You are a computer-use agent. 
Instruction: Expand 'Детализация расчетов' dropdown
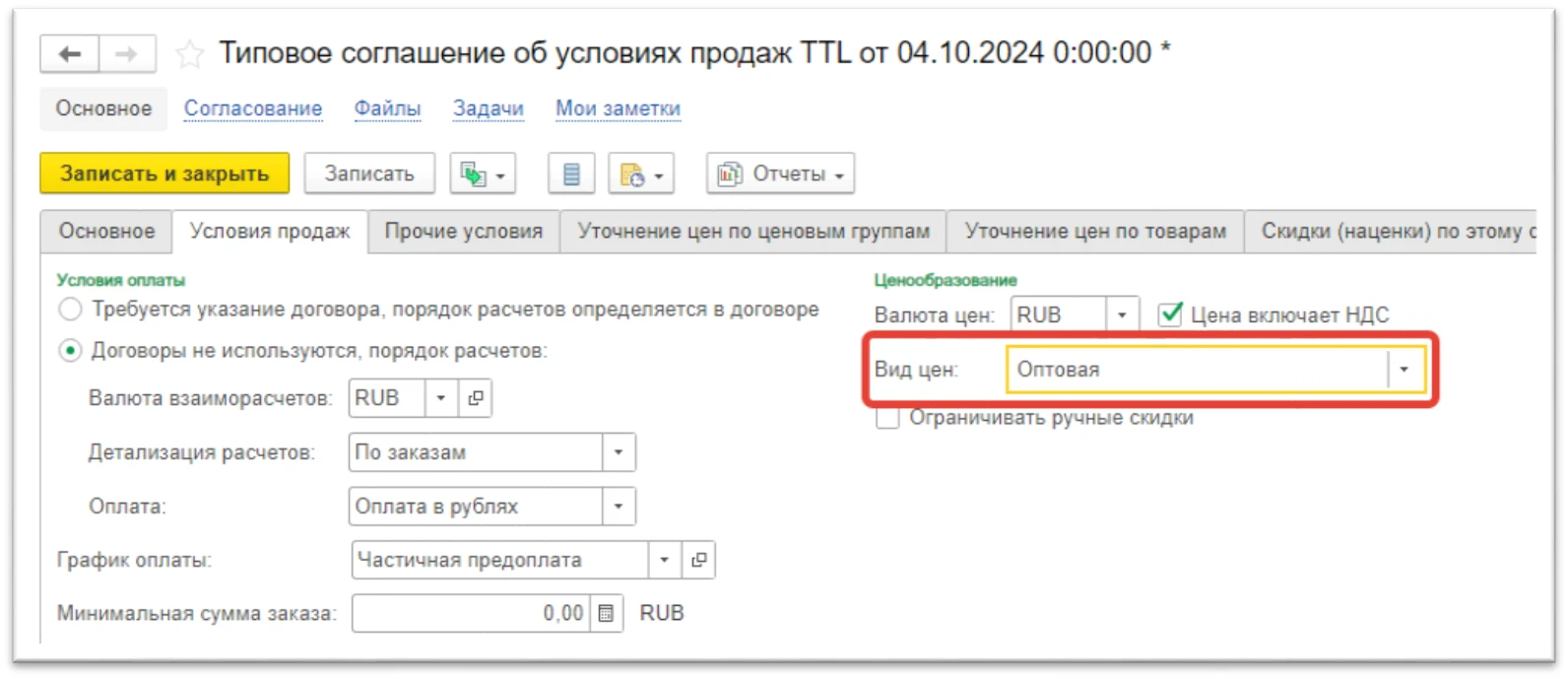[619, 452]
